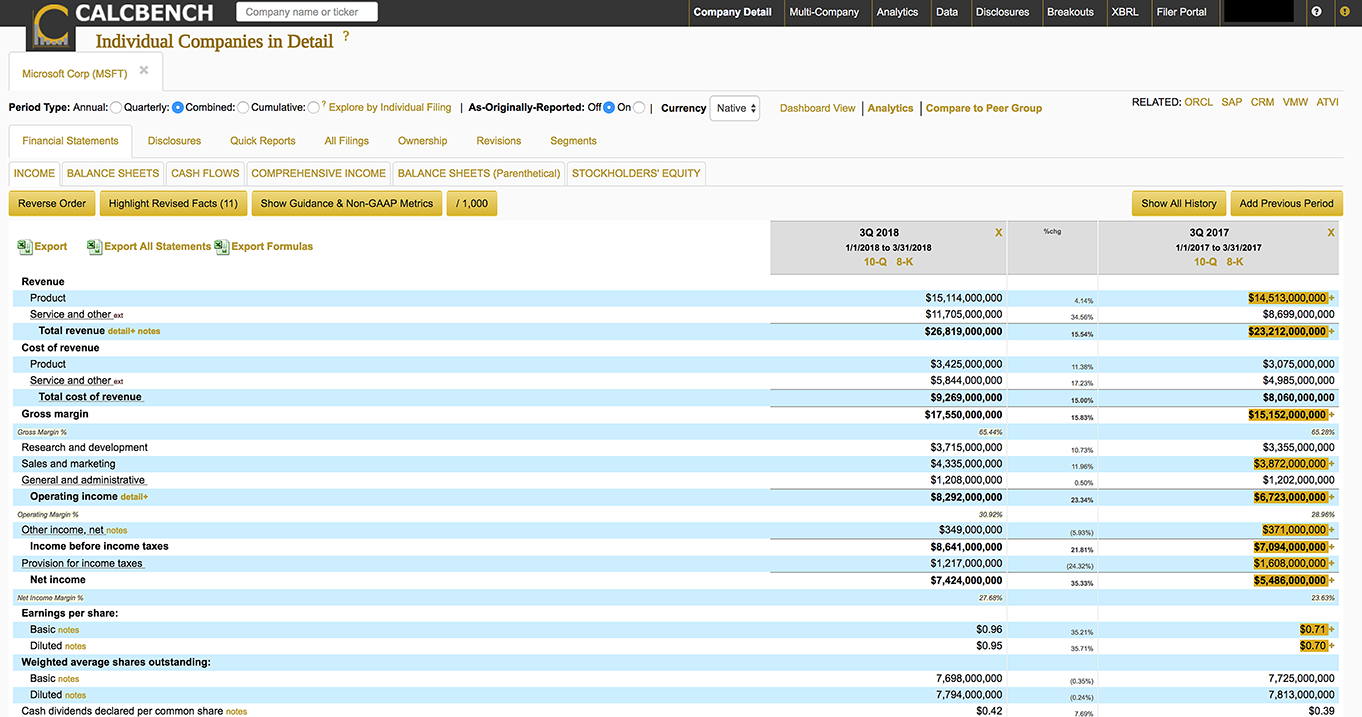The width and height of the screenshot is (1362, 717).
Task: Click the Show All History button
Action: [1179, 203]
